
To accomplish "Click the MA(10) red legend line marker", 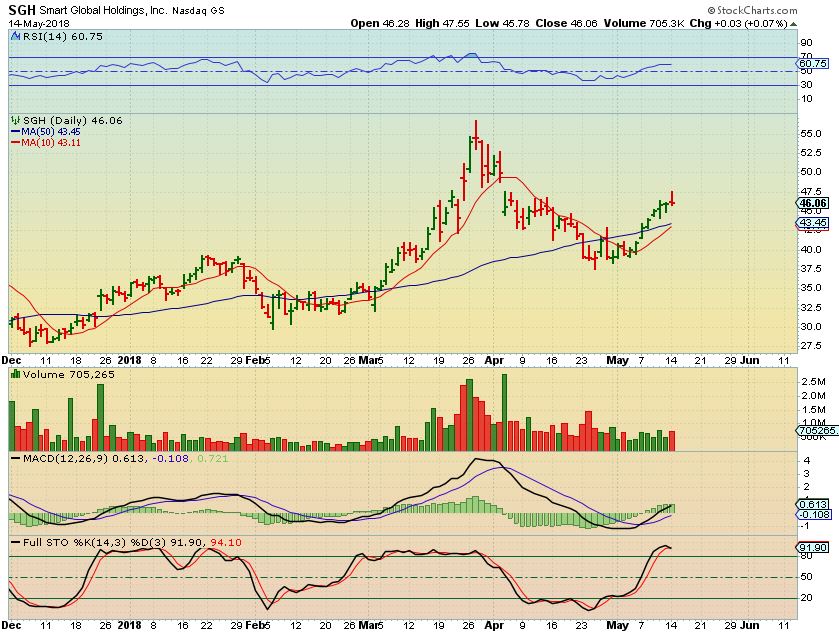I will (15, 143).
